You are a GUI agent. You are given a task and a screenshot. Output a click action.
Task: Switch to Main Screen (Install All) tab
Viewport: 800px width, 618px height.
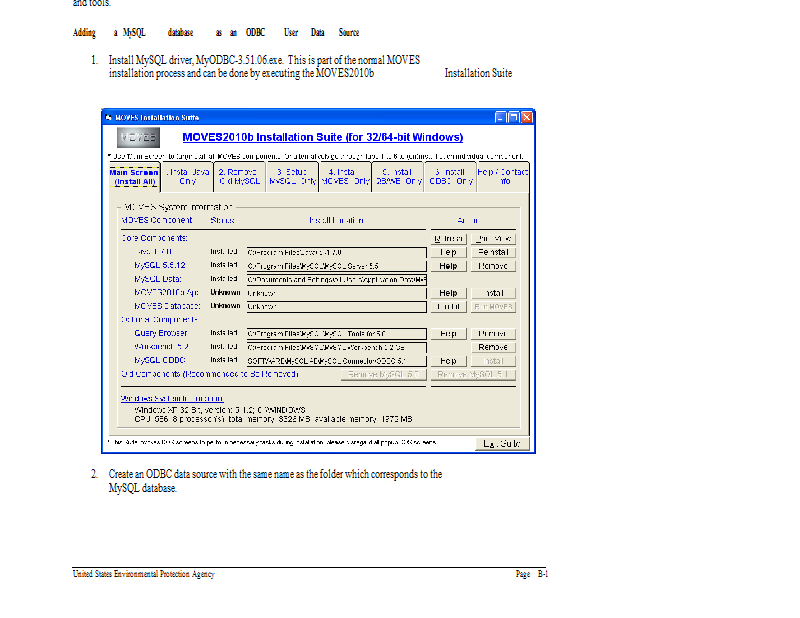click(134, 177)
